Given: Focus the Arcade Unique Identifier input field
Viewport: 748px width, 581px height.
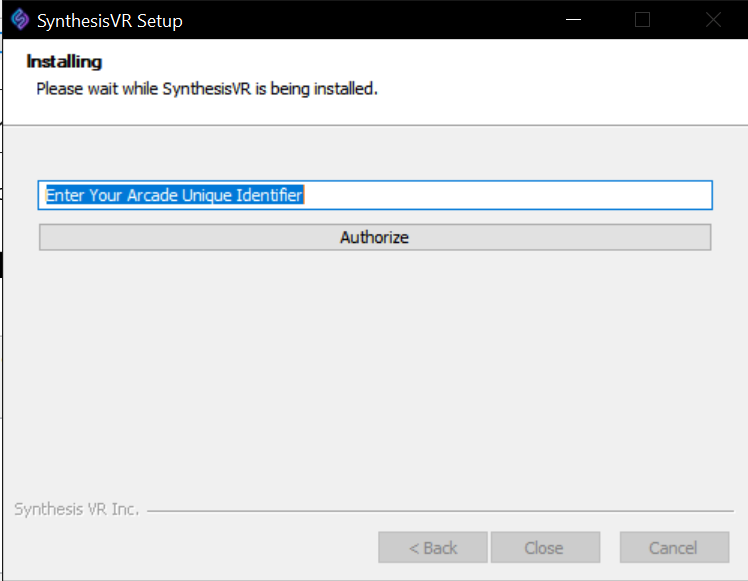Looking at the screenshot, I should click(375, 195).
